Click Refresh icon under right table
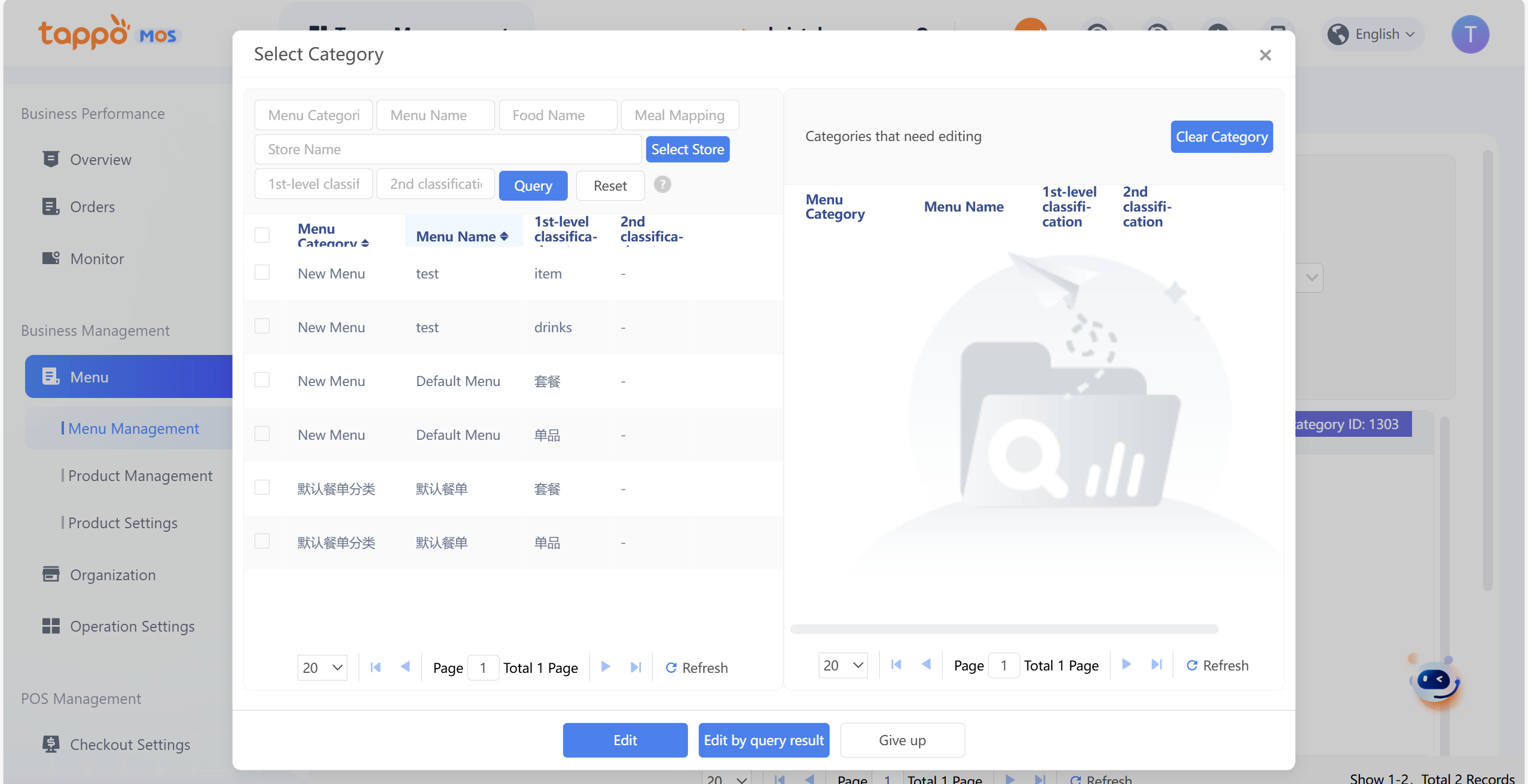This screenshot has width=1528, height=784. click(x=1191, y=665)
